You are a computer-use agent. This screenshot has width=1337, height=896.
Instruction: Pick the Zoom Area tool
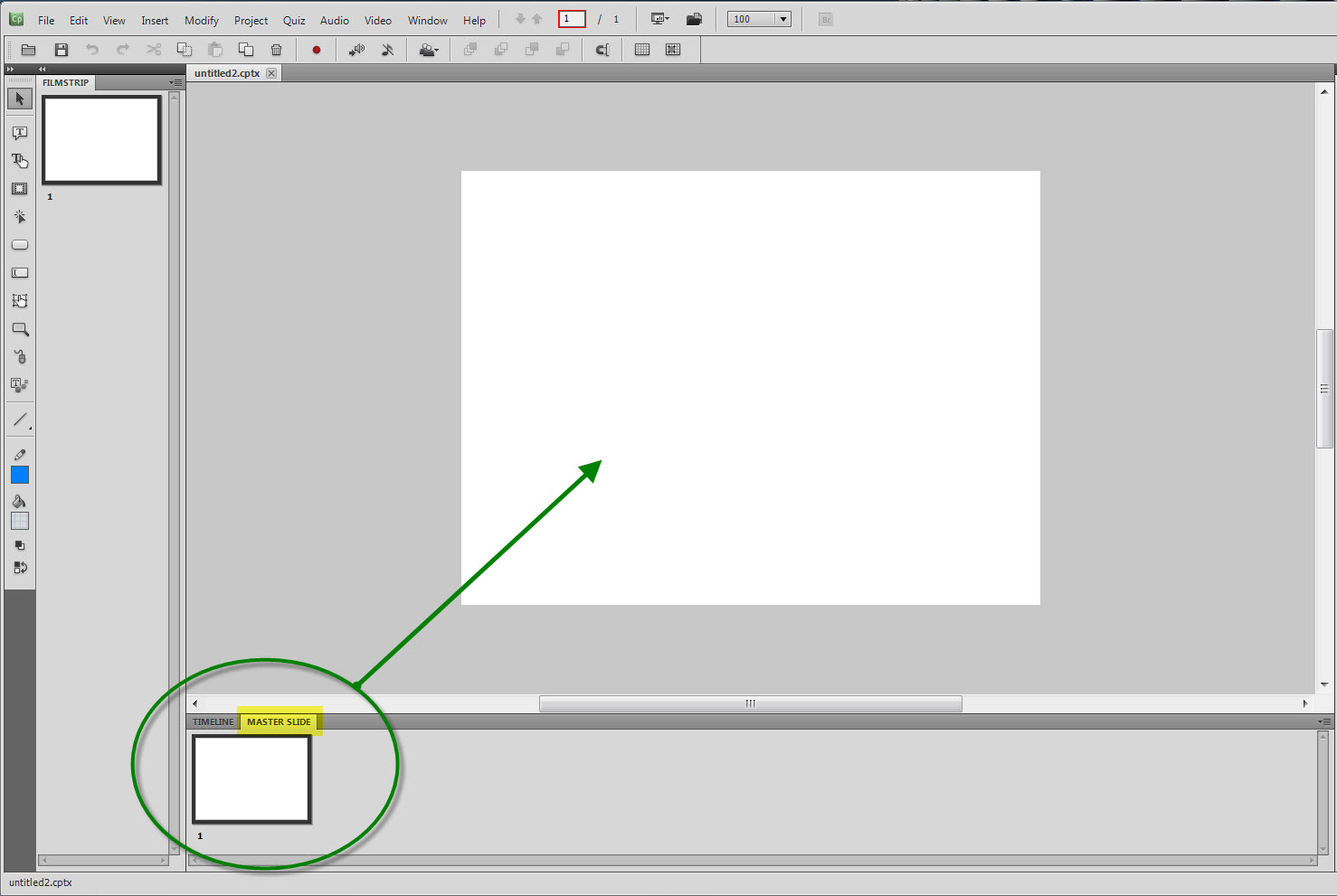[20, 329]
